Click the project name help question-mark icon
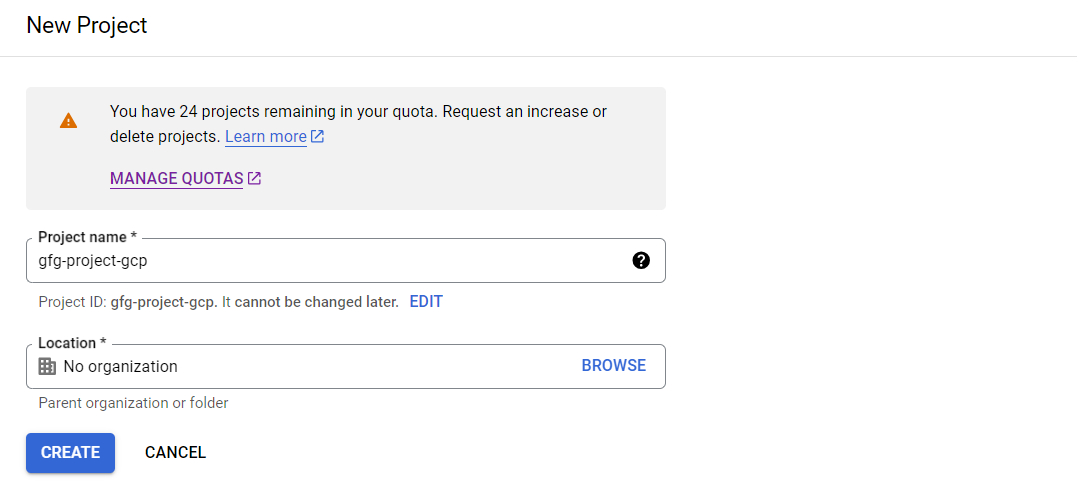 point(641,260)
